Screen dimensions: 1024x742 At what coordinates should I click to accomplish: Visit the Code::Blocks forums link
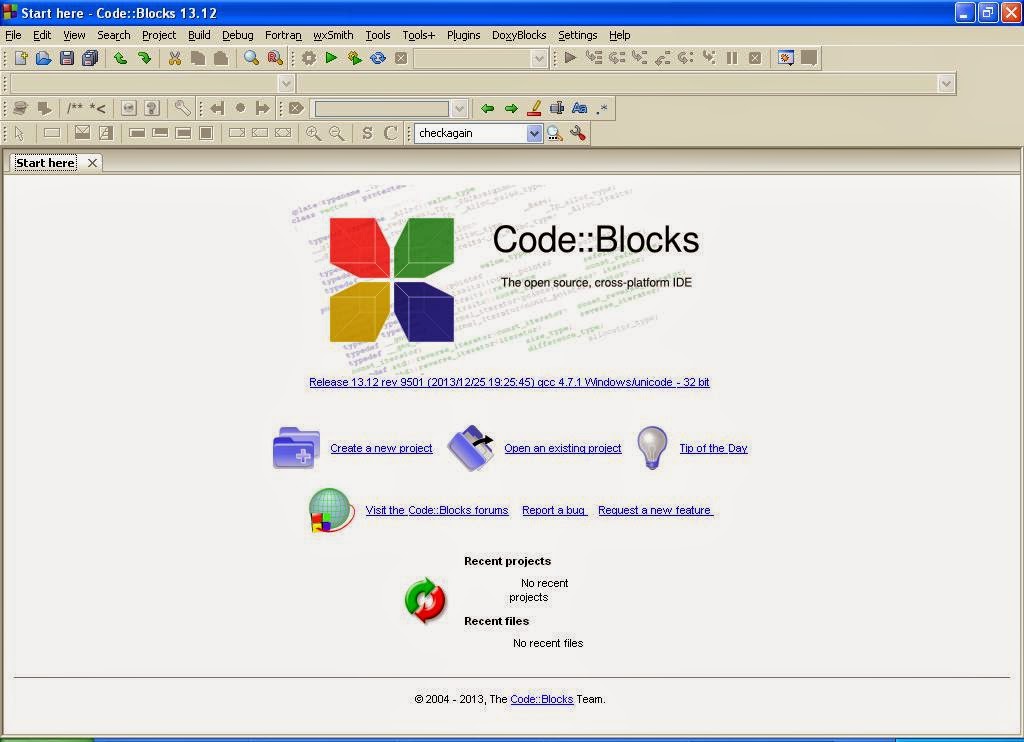click(x=437, y=510)
